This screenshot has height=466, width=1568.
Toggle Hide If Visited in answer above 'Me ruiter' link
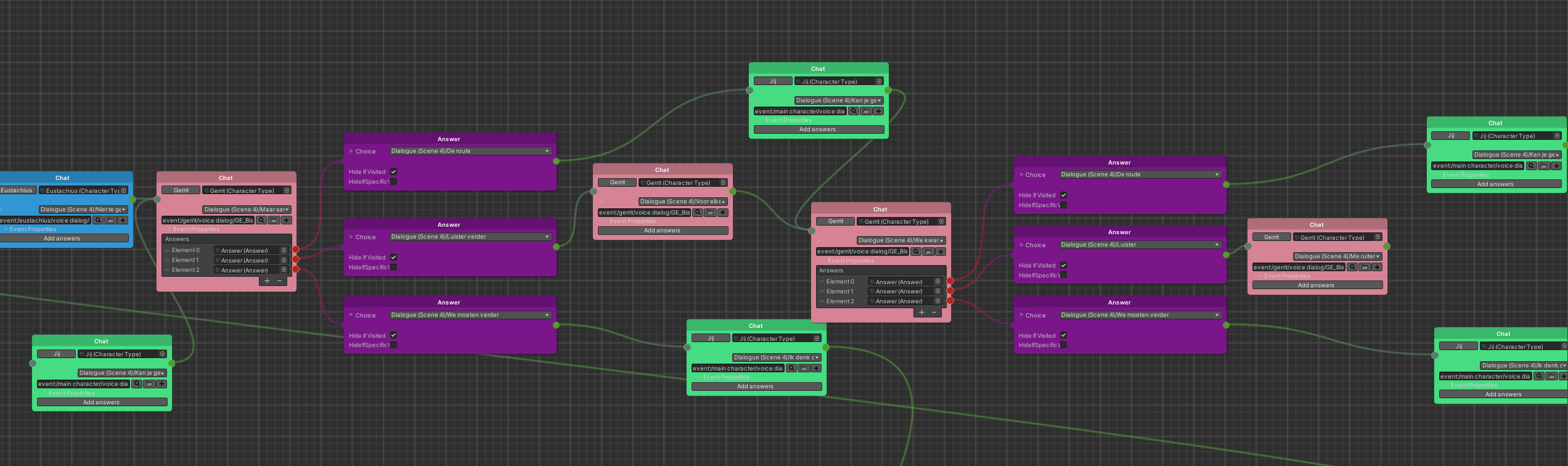point(1063,266)
